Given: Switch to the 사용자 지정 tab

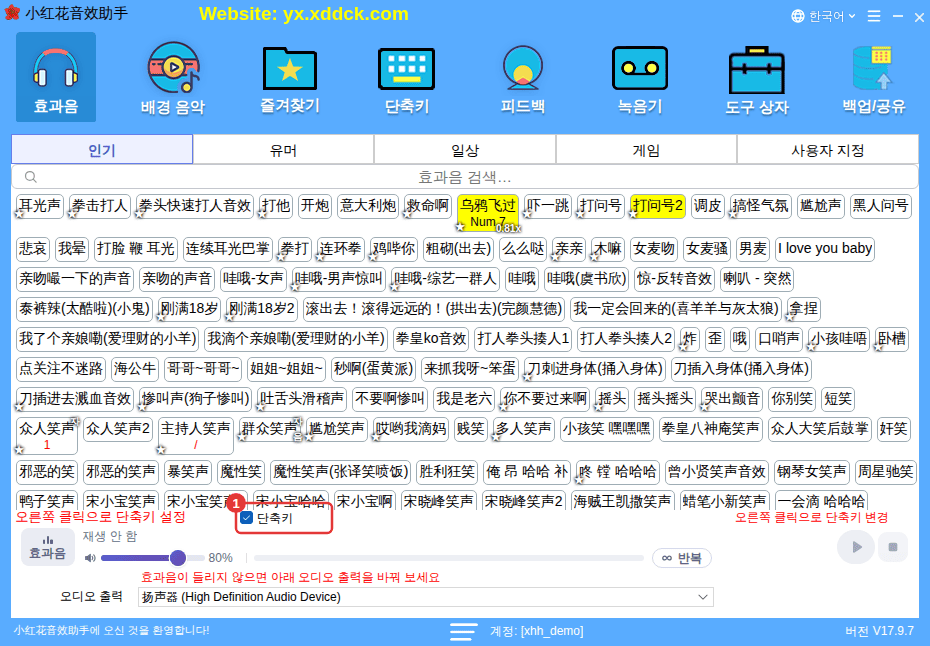Looking at the screenshot, I should (828, 149).
